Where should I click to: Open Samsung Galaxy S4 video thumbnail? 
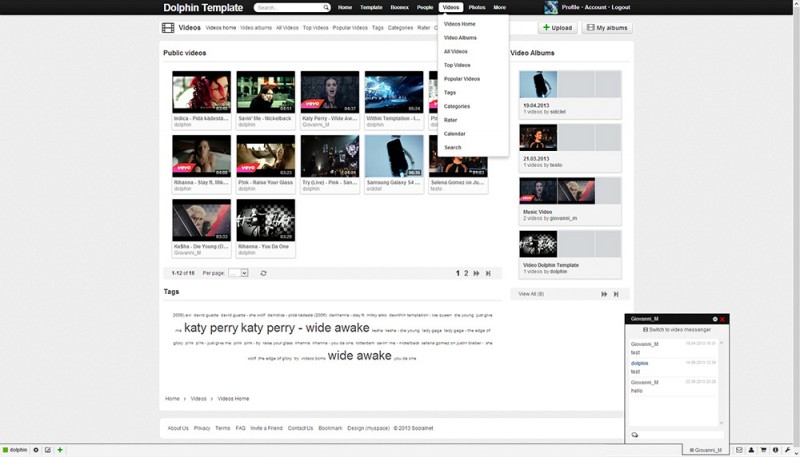point(394,156)
